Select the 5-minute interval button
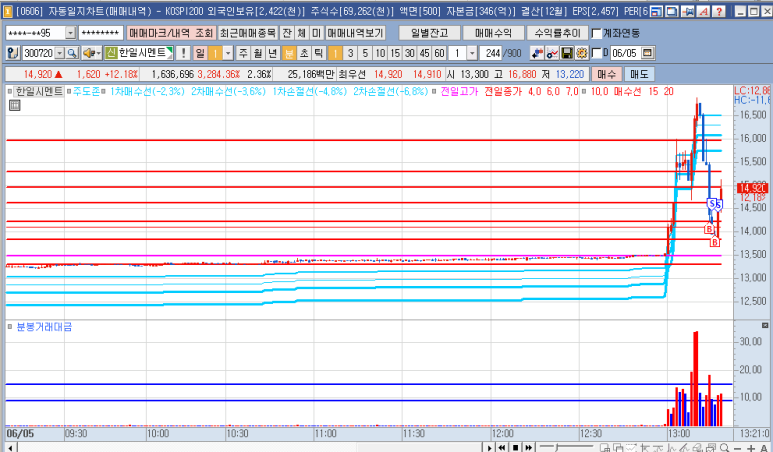The image size is (773, 452). pos(365,53)
